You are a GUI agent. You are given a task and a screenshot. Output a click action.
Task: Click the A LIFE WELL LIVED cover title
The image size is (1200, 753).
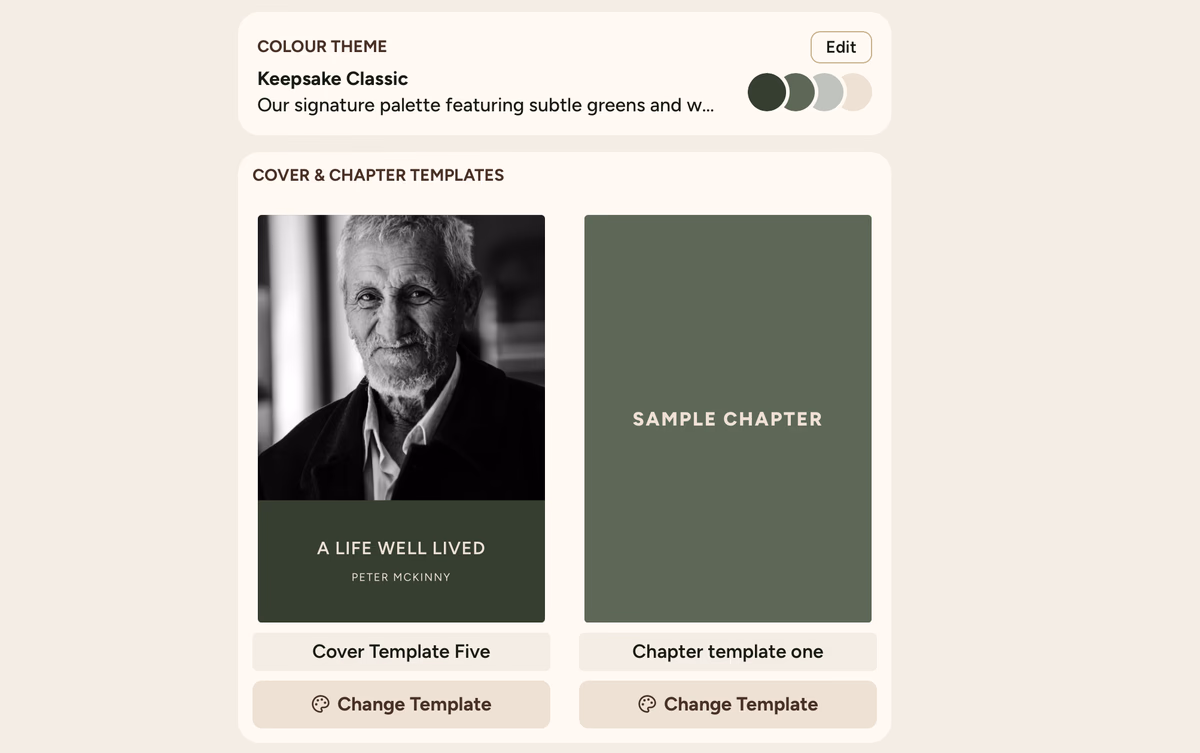click(x=401, y=548)
